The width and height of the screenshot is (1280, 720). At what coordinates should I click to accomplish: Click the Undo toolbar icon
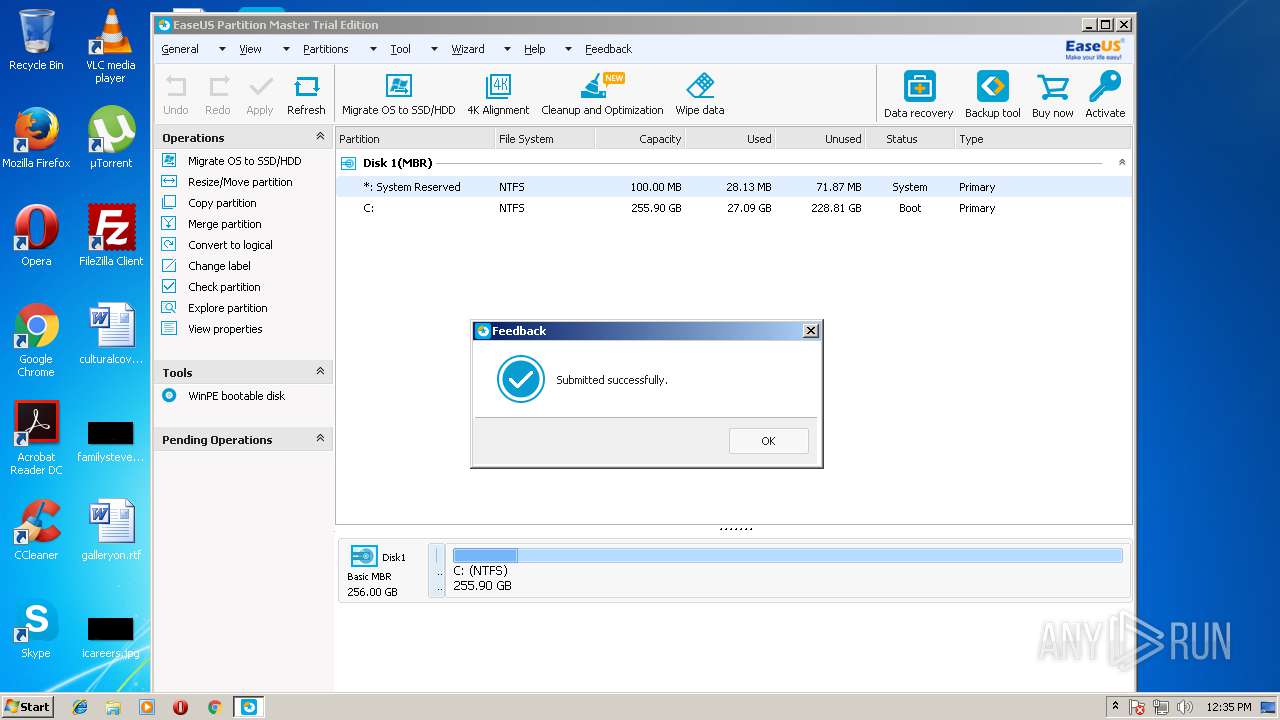coord(175,95)
